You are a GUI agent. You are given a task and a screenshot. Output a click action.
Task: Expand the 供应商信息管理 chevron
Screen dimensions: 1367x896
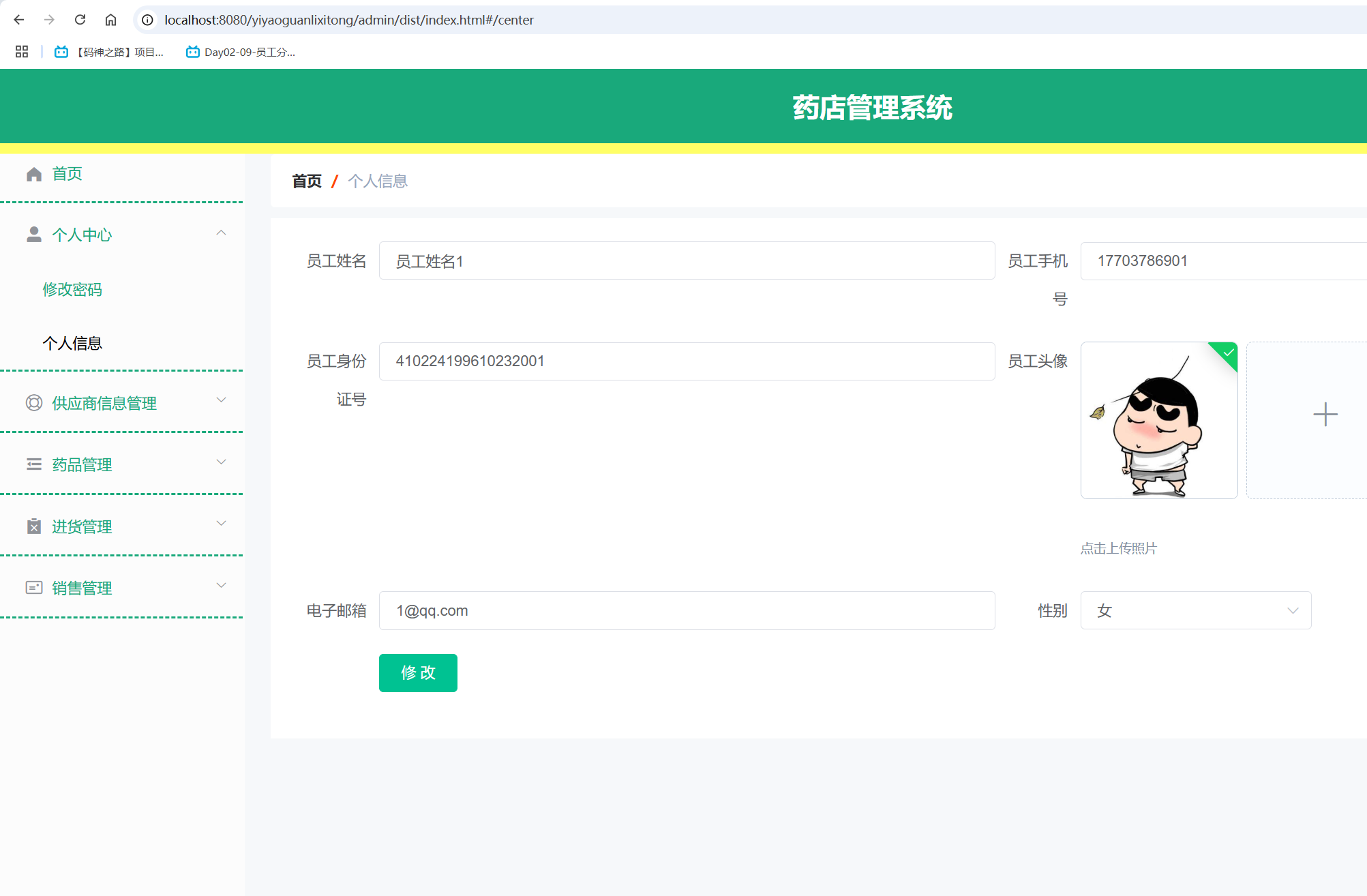pos(221,400)
